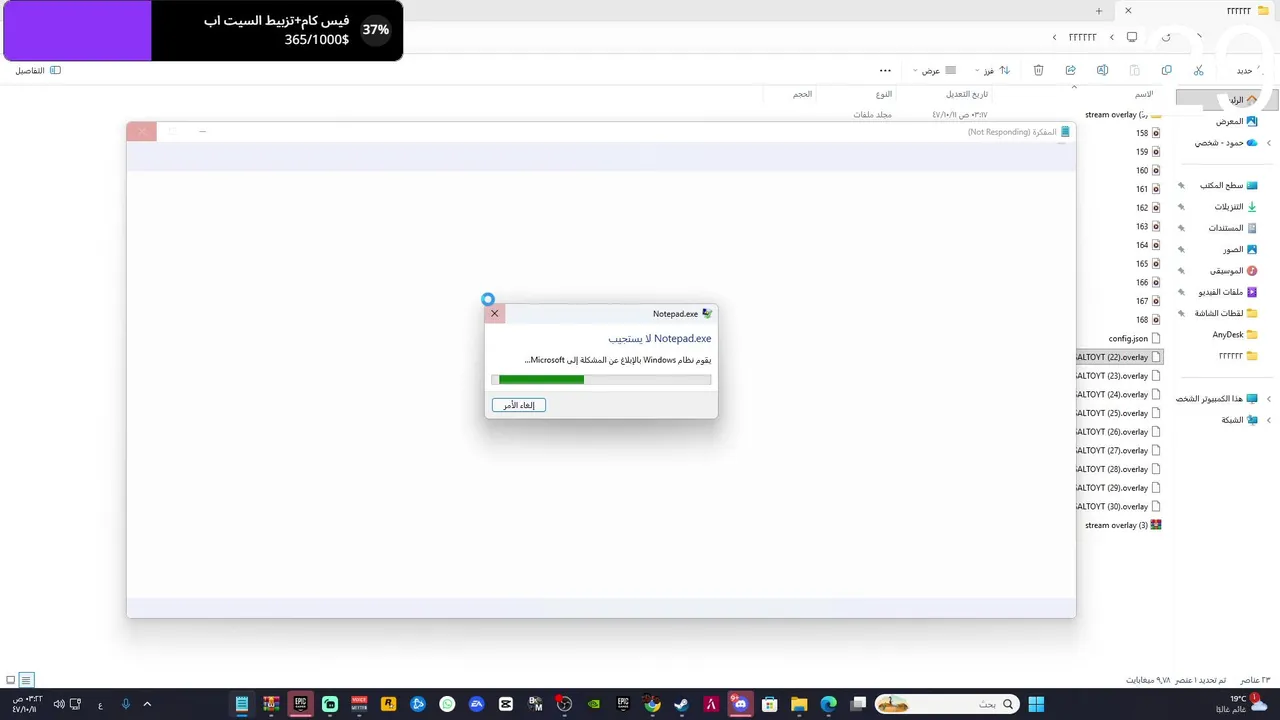
Task: Open Microsoft Store from the taskbar
Action: pyautogui.click(x=769, y=704)
